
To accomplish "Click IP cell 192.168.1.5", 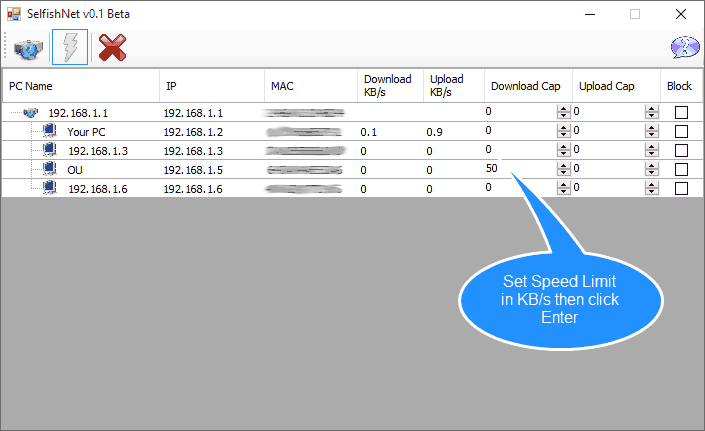I will [x=193, y=170].
